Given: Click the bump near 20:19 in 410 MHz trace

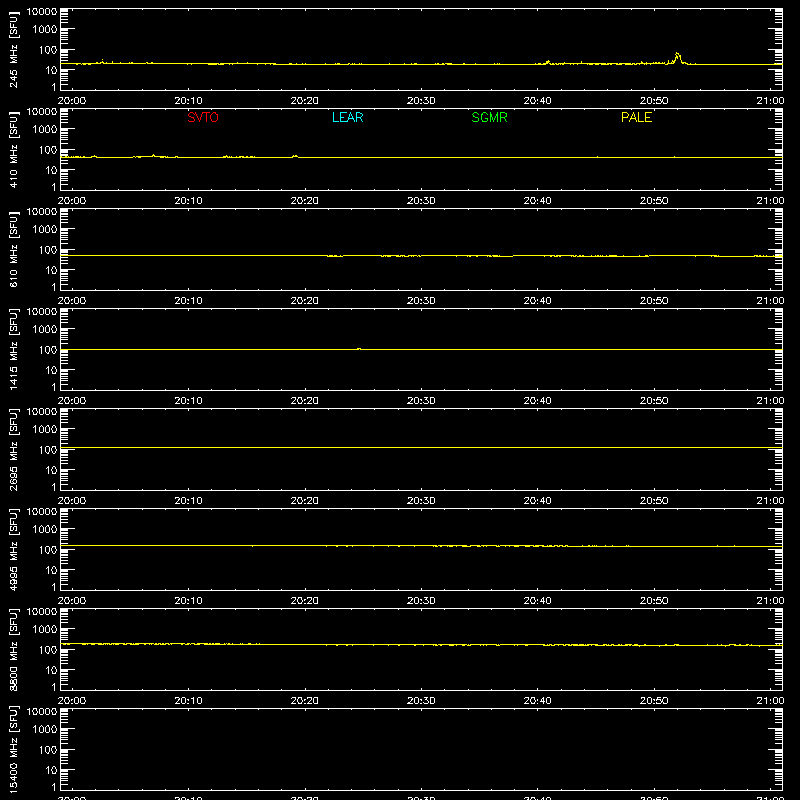Looking at the screenshot, I should coord(295,156).
